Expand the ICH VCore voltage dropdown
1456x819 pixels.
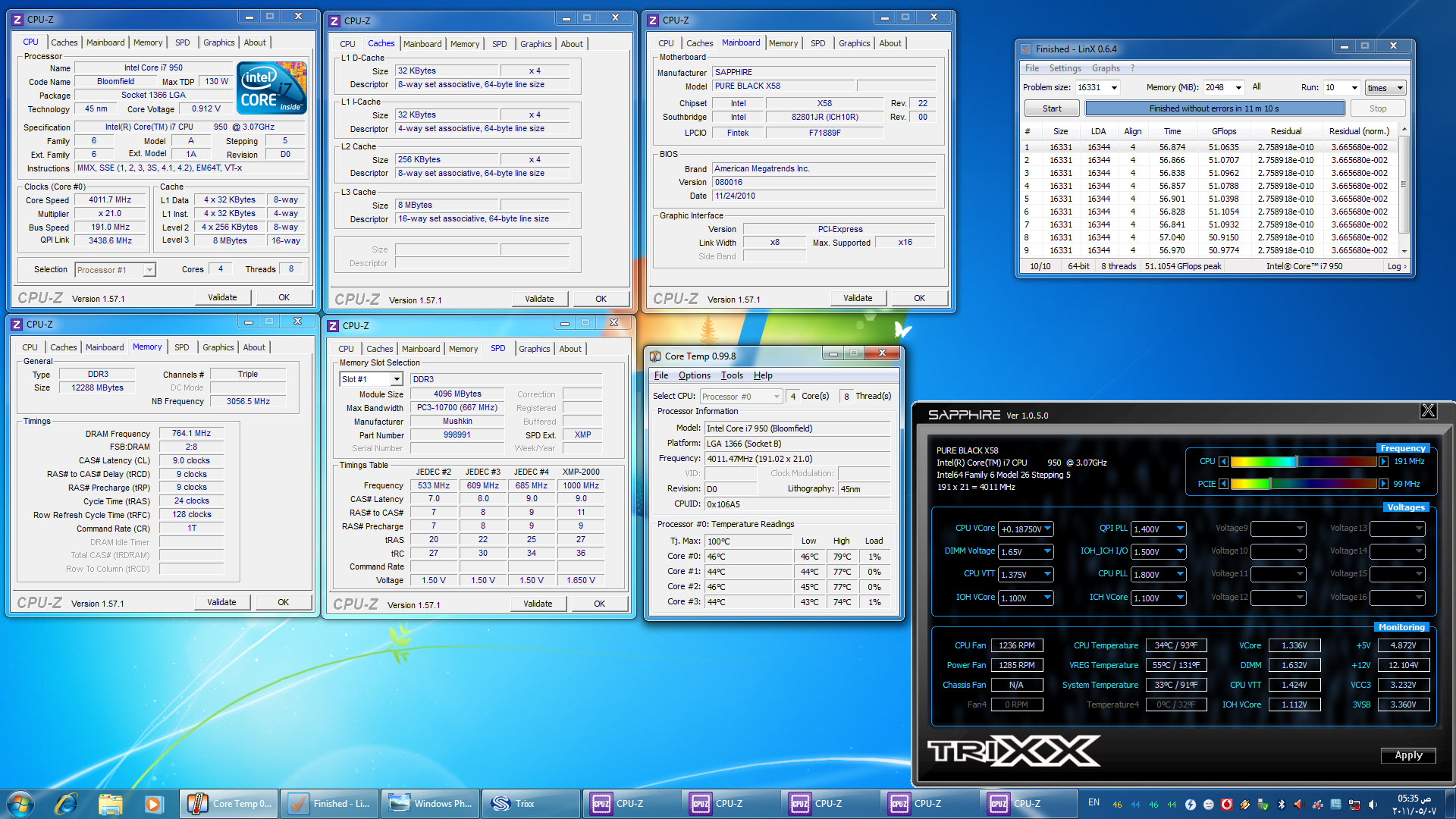pyautogui.click(x=1180, y=598)
